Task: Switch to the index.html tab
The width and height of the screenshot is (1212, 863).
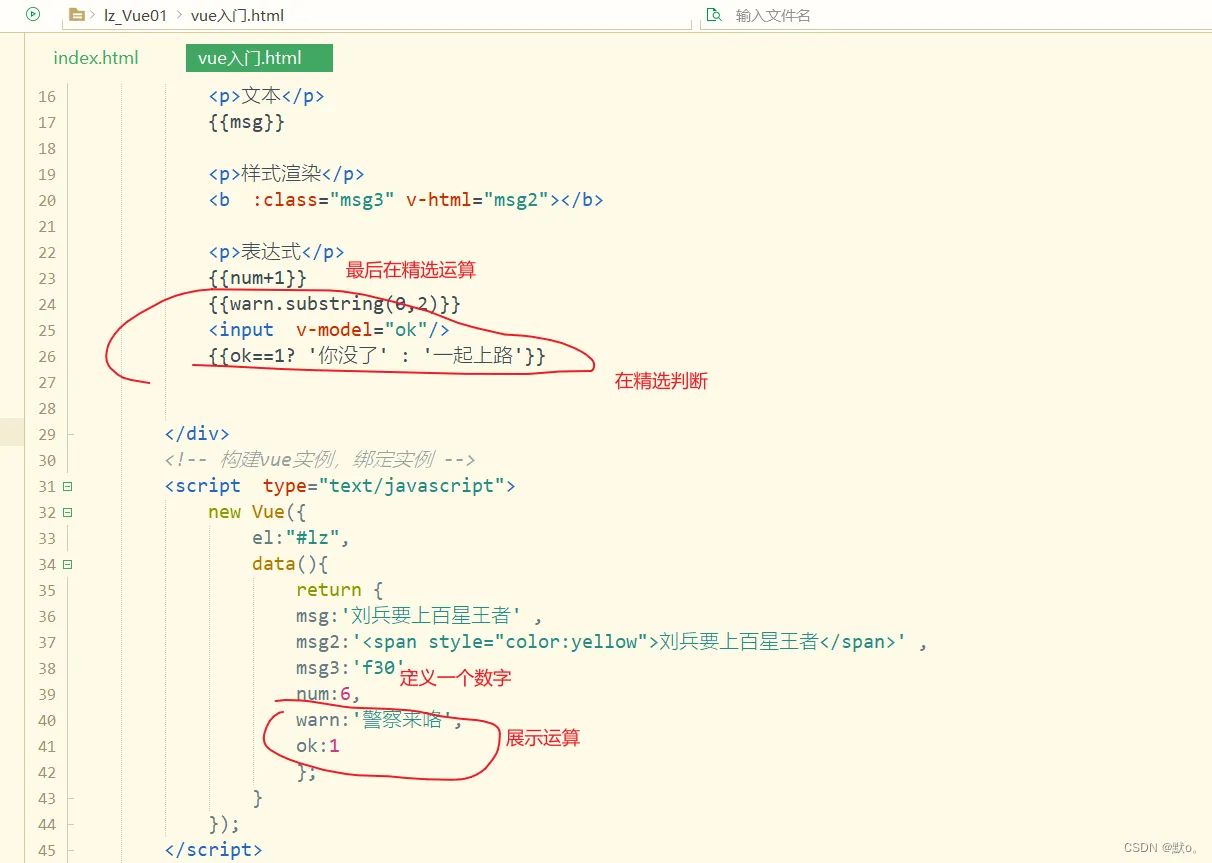Action: pyautogui.click(x=96, y=58)
